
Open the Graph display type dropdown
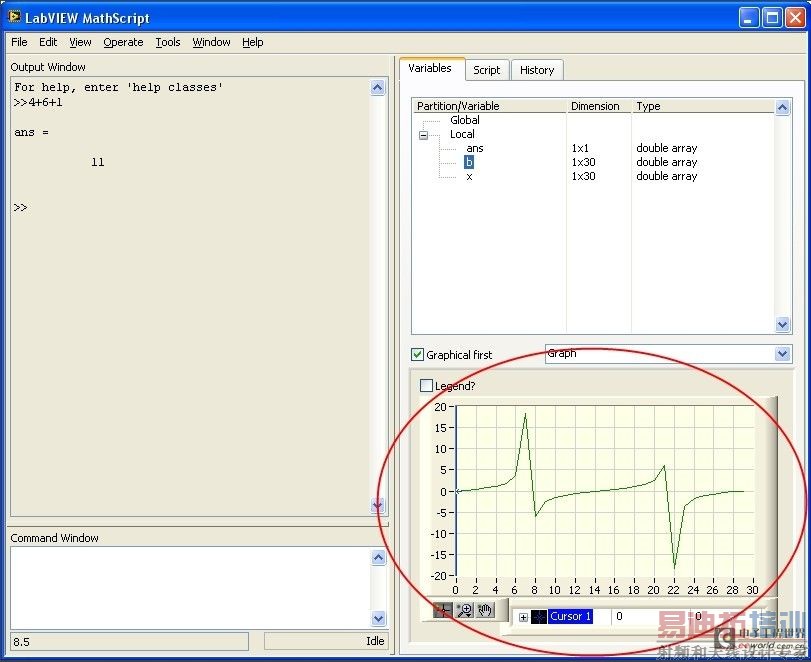[x=783, y=354]
